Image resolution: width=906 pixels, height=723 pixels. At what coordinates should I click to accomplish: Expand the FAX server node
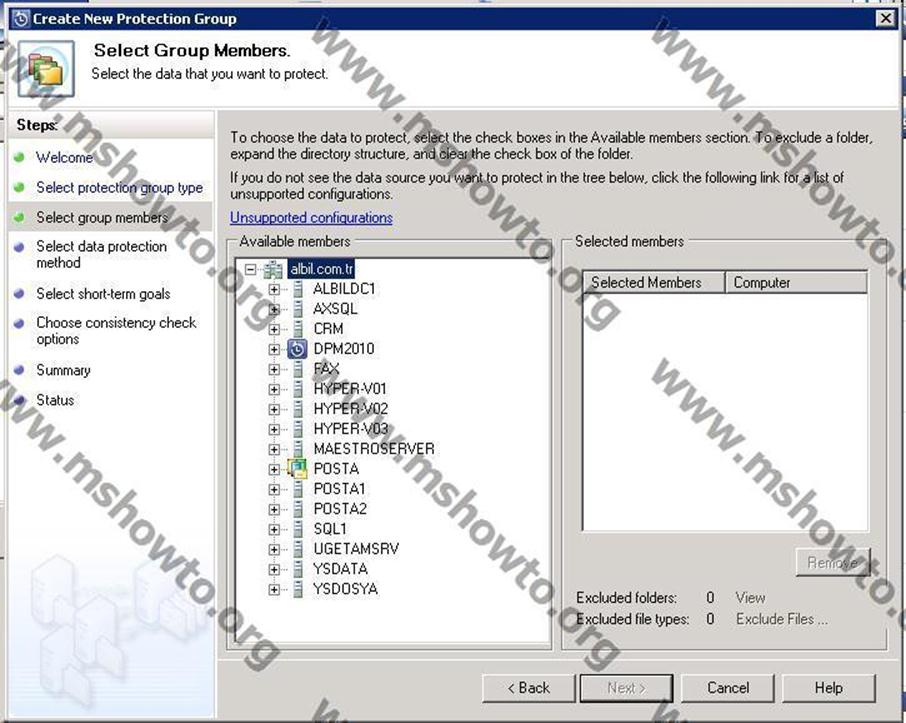pos(274,369)
